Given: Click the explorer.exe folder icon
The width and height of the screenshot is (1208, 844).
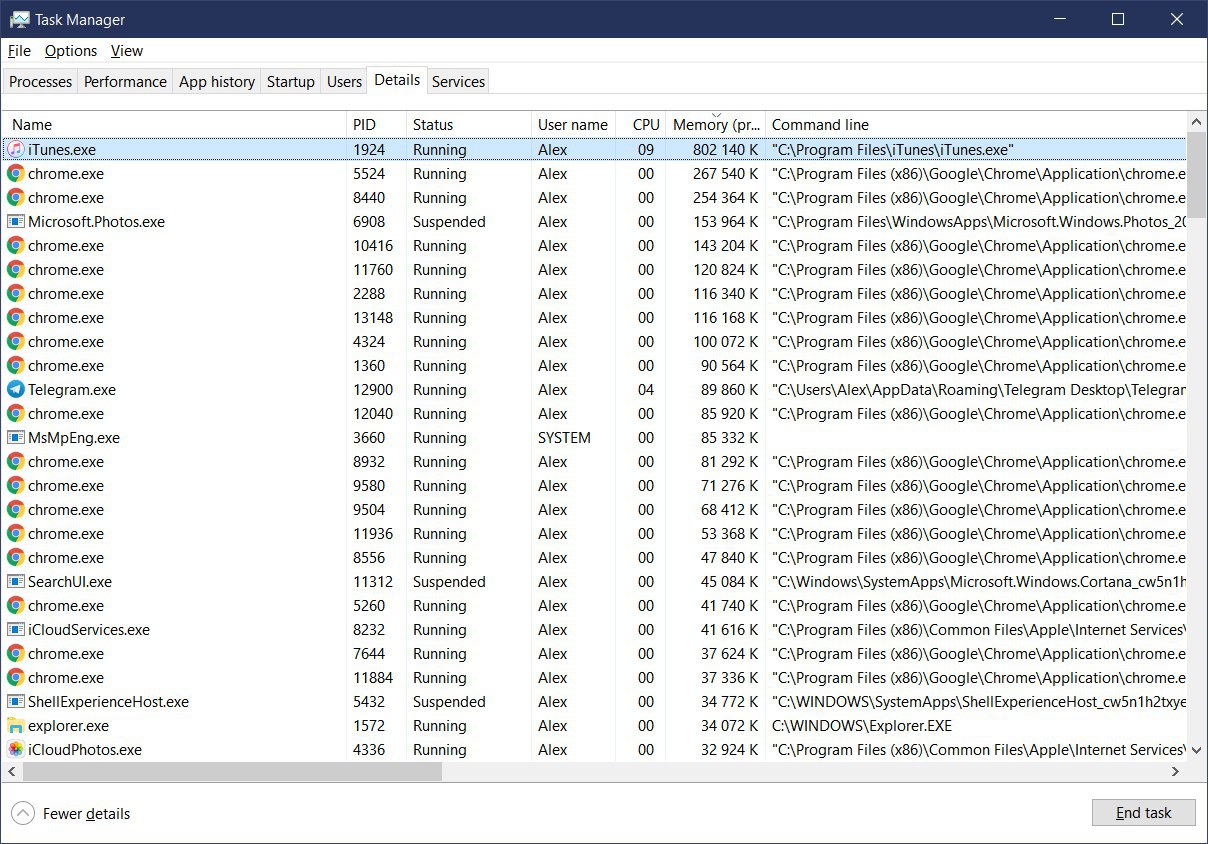Looking at the screenshot, I should 16,725.
